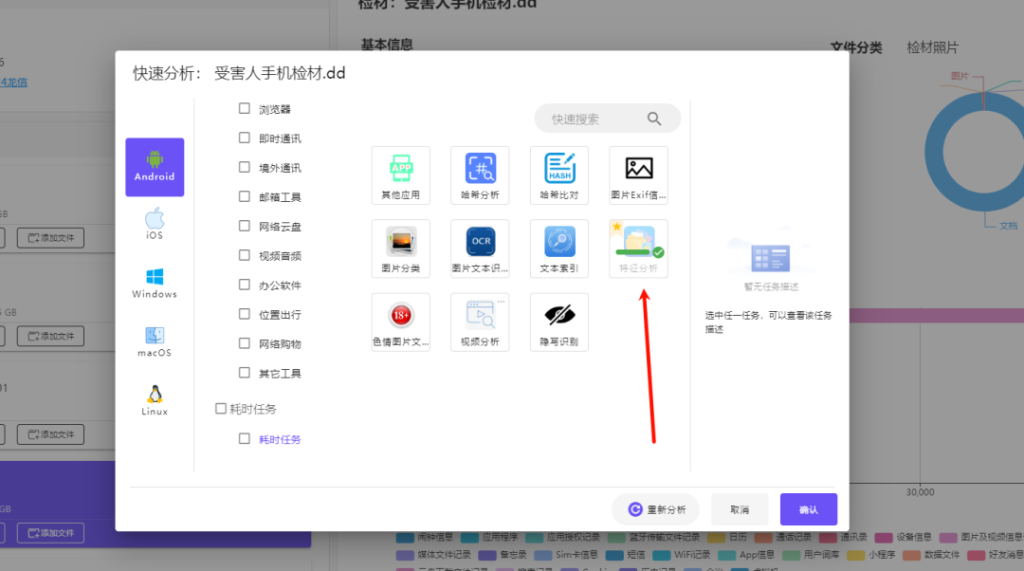
Task: Select the 哈希分析 task icon
Action: [x=480, y=175]
